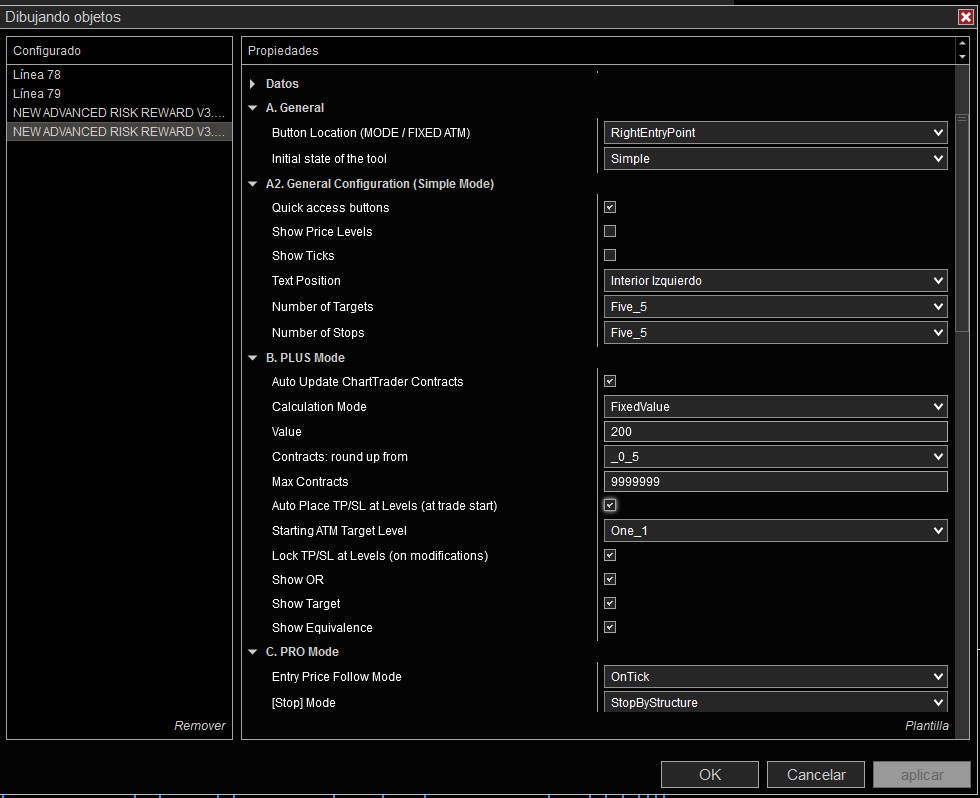
Task: Enable Show Price Levels checkbox
Action: [x=610, y=232]
